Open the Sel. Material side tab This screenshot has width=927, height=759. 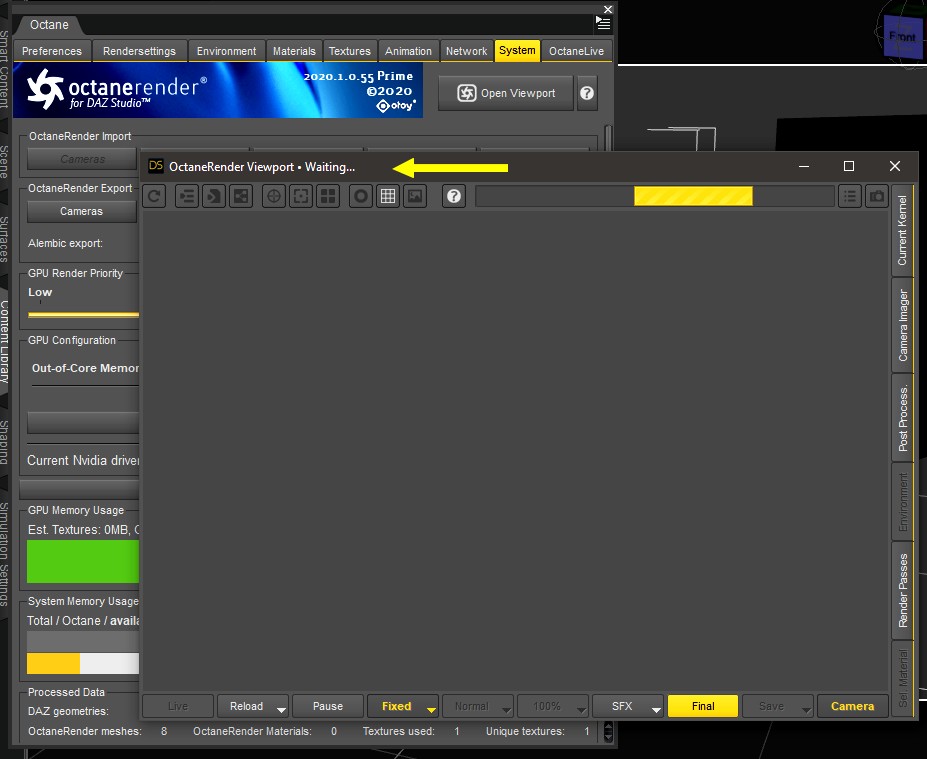(902, 678)
